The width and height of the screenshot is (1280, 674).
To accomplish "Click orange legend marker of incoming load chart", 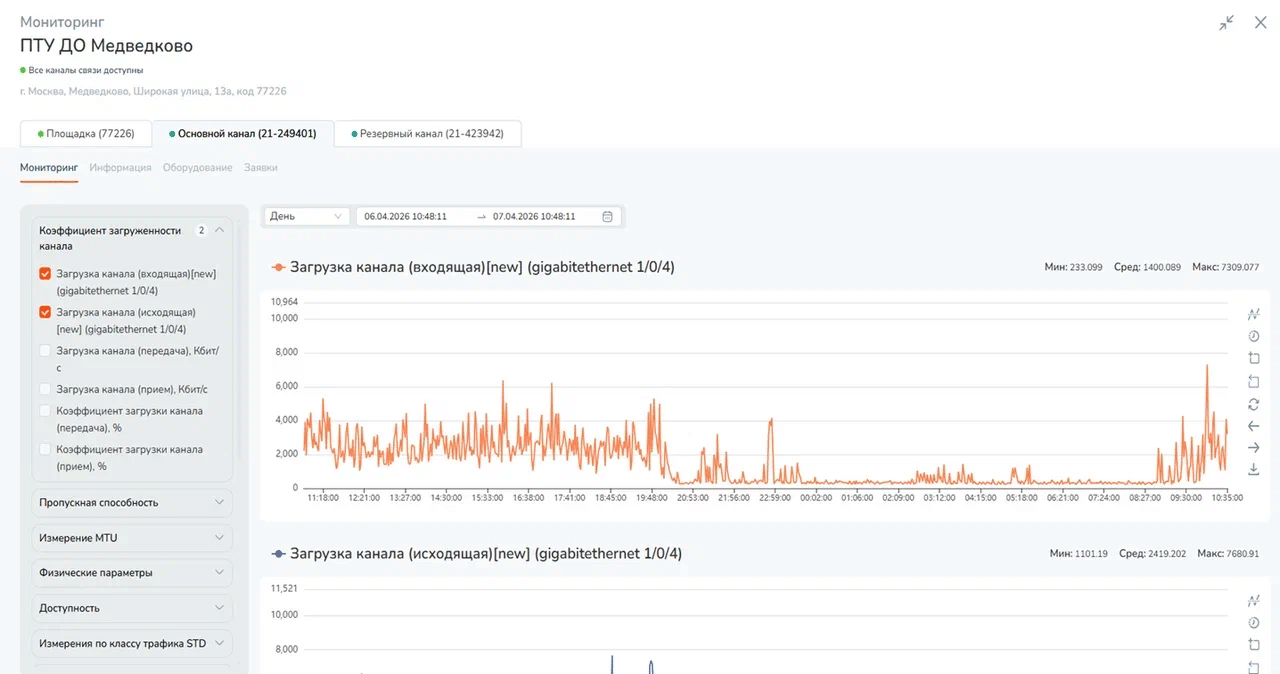I will [278, 267].
